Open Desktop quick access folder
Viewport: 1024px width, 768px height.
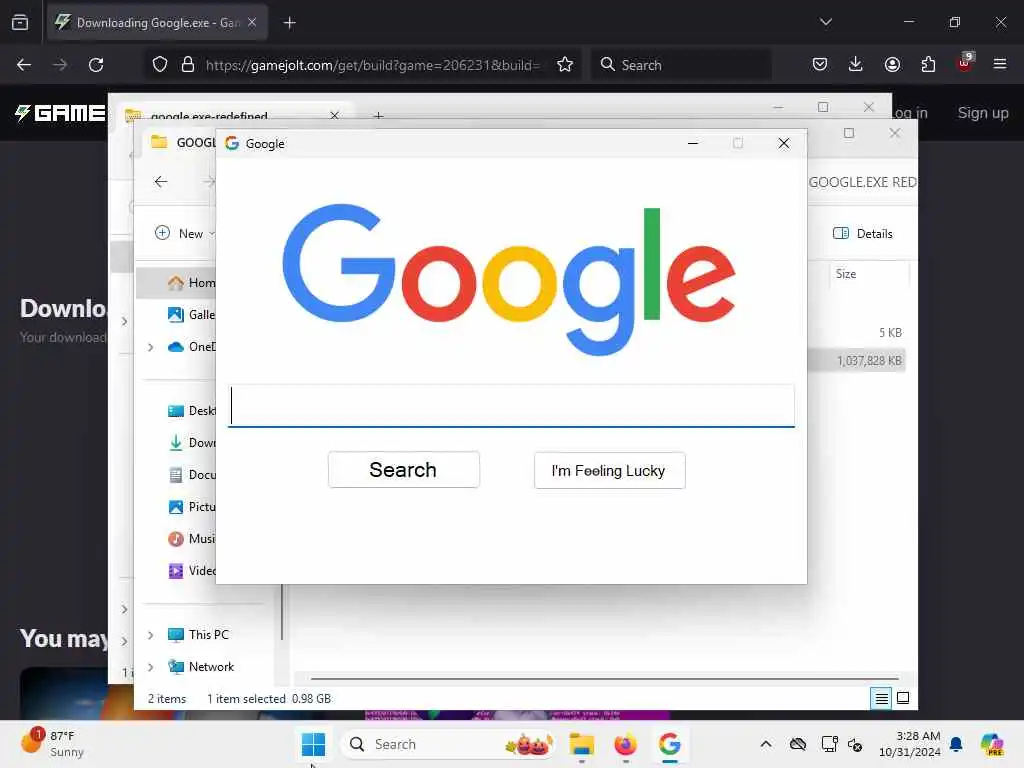tap(191, 411)
